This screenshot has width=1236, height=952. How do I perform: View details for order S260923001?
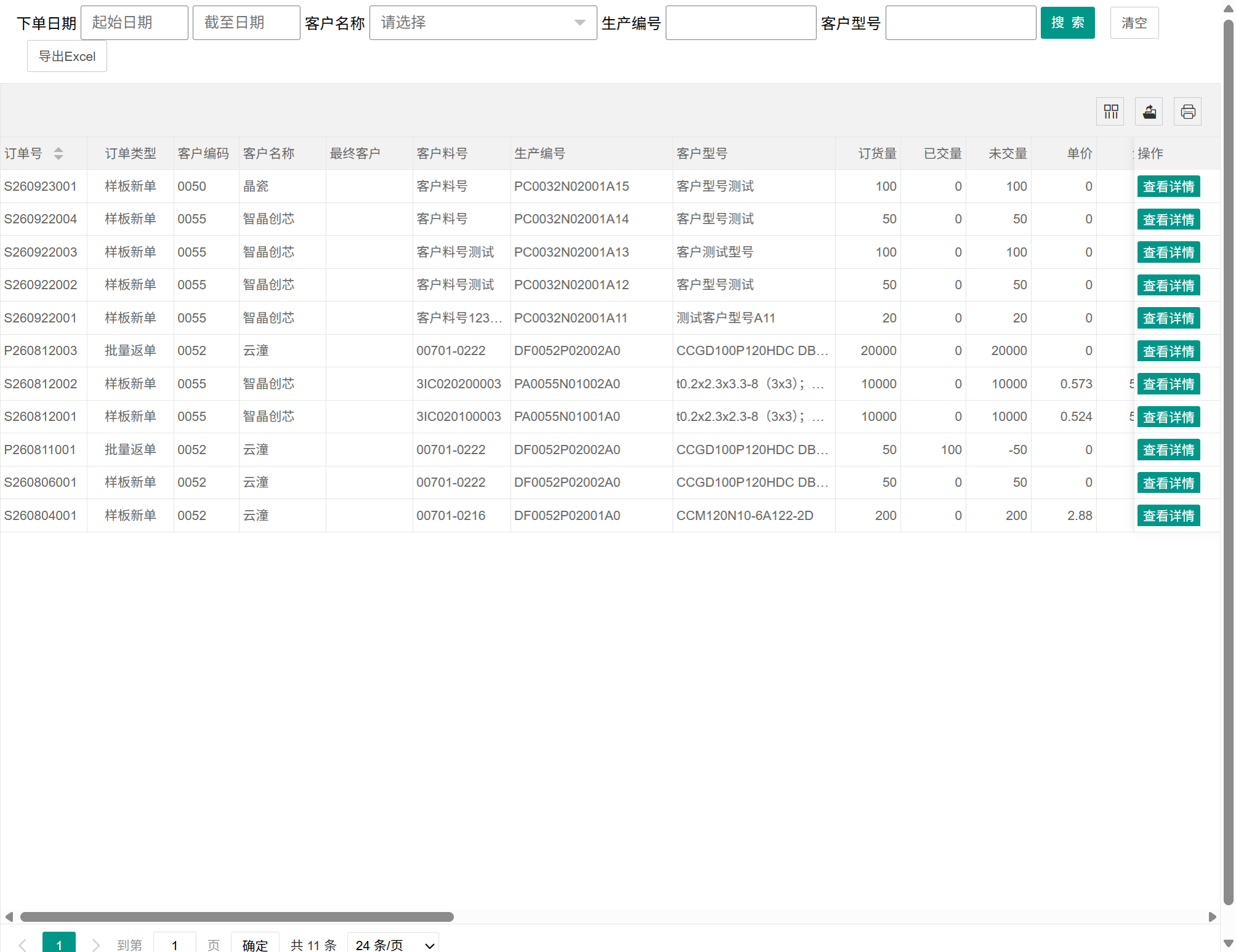(1168, 186)
